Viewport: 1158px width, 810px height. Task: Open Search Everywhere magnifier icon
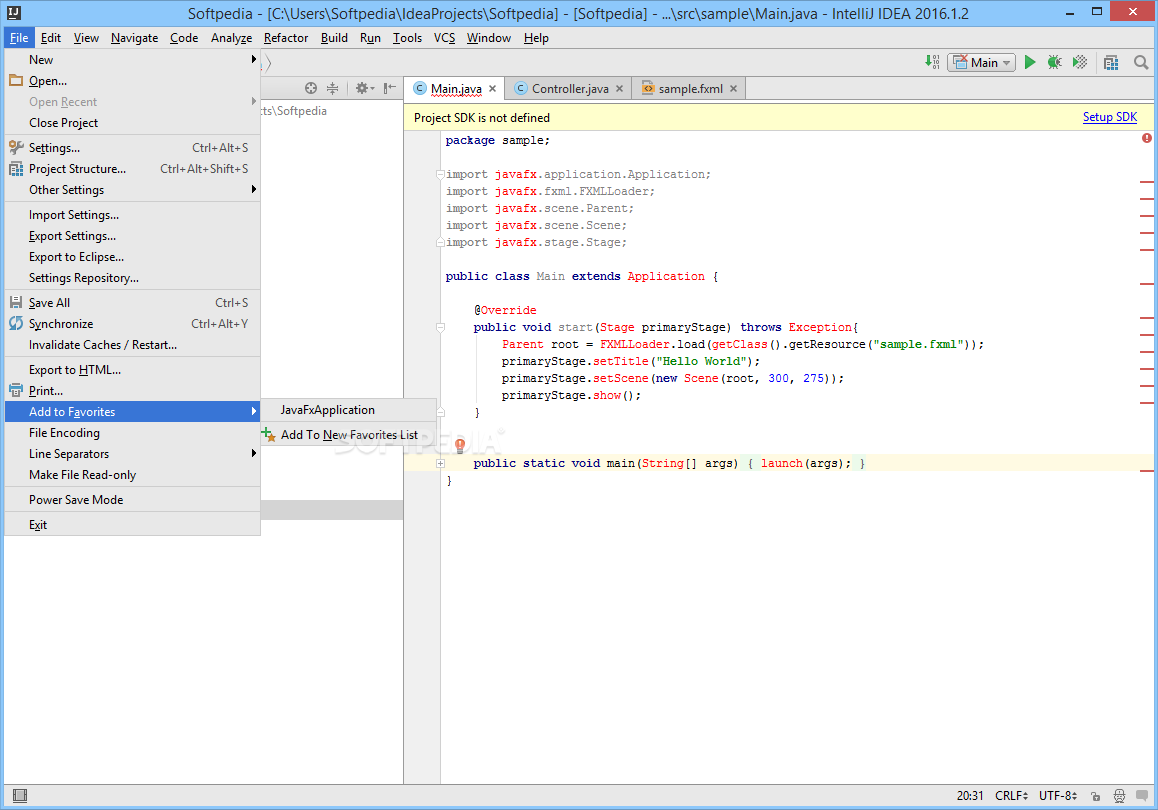(x=1141, y=63)
